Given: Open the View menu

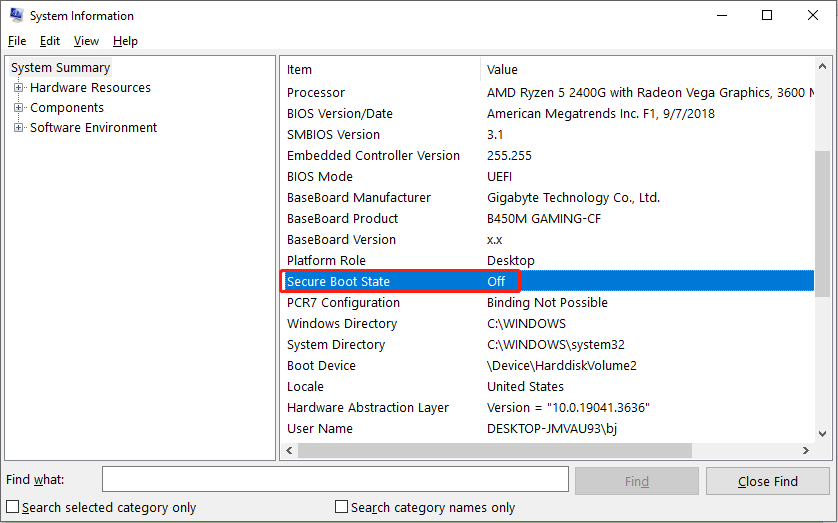Looking at the screenshot, I should (86, 41).
